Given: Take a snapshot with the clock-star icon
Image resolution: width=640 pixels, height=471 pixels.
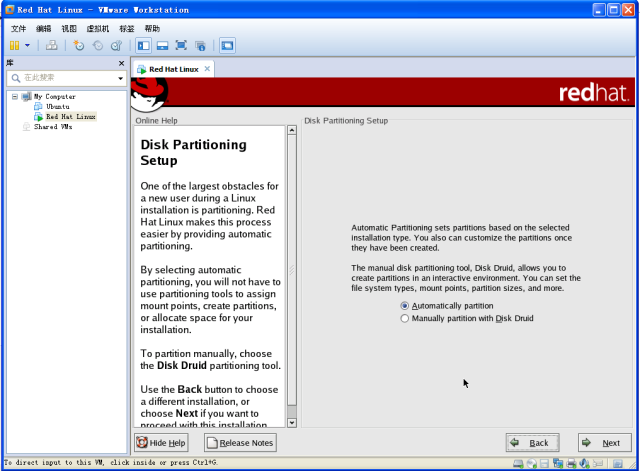Looking at the screenshot, I should [78, 45].
